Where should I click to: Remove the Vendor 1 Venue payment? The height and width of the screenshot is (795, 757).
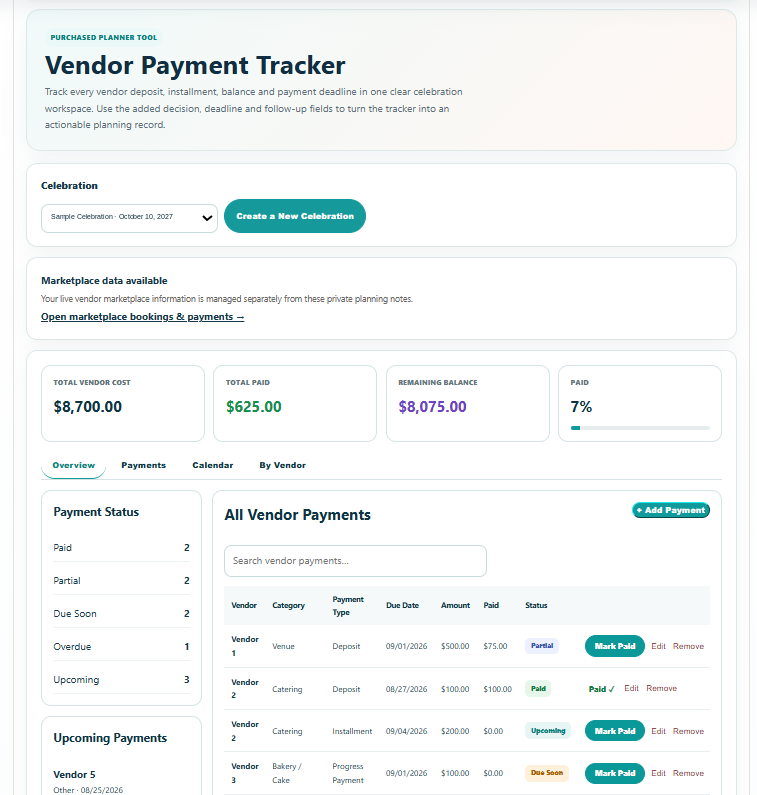coord(688,646)
